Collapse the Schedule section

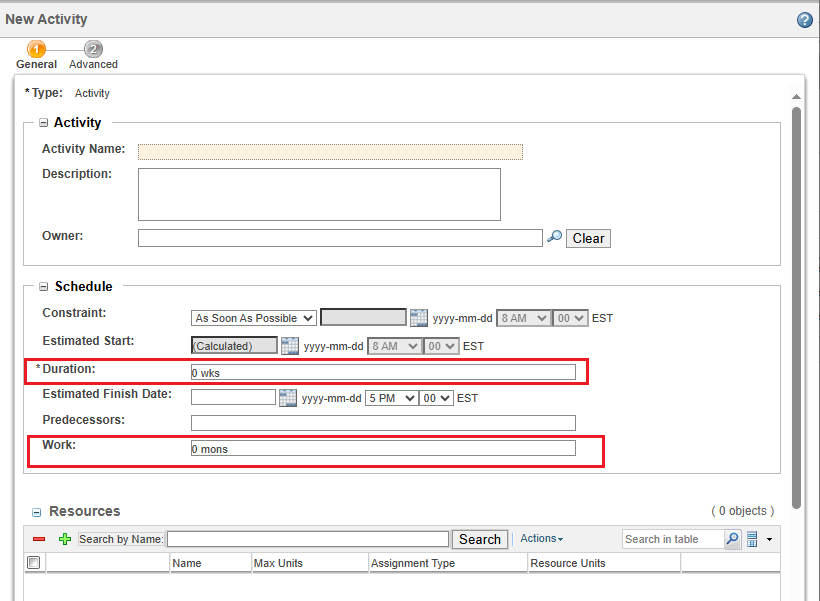(44, 287)
